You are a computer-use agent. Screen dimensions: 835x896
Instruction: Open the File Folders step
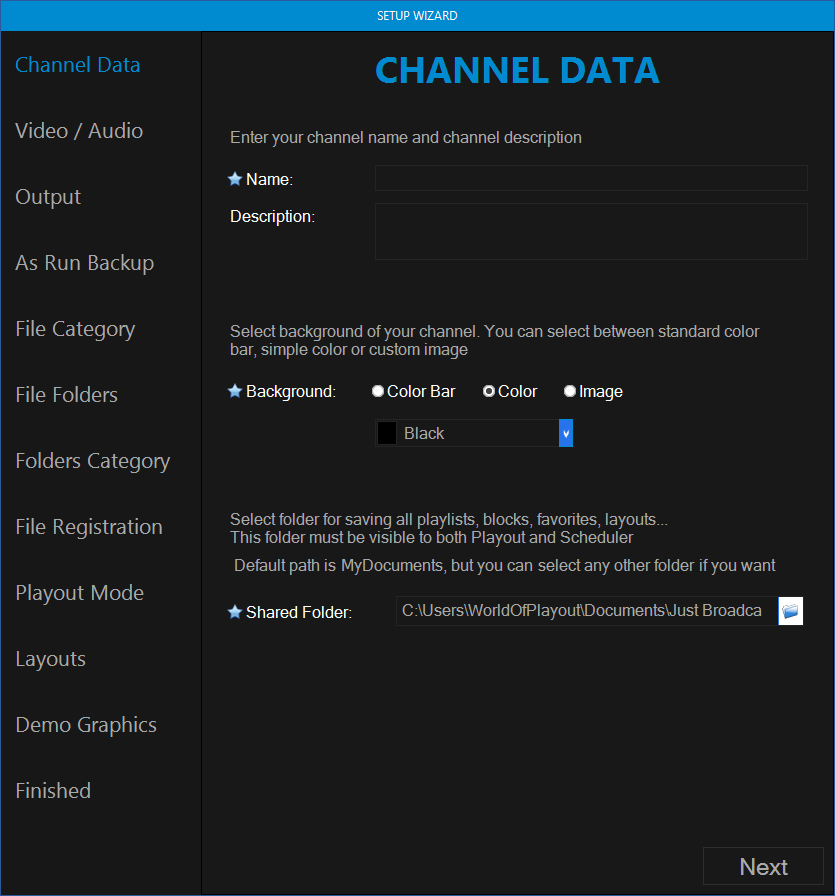pyautogui.click(x=67, y=395)
